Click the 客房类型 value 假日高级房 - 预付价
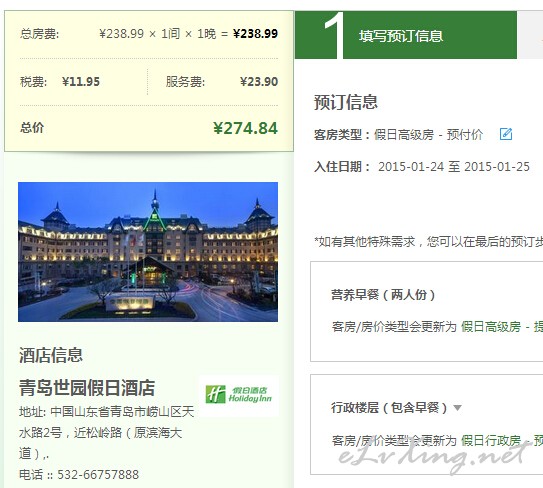 tap(428, 134)
